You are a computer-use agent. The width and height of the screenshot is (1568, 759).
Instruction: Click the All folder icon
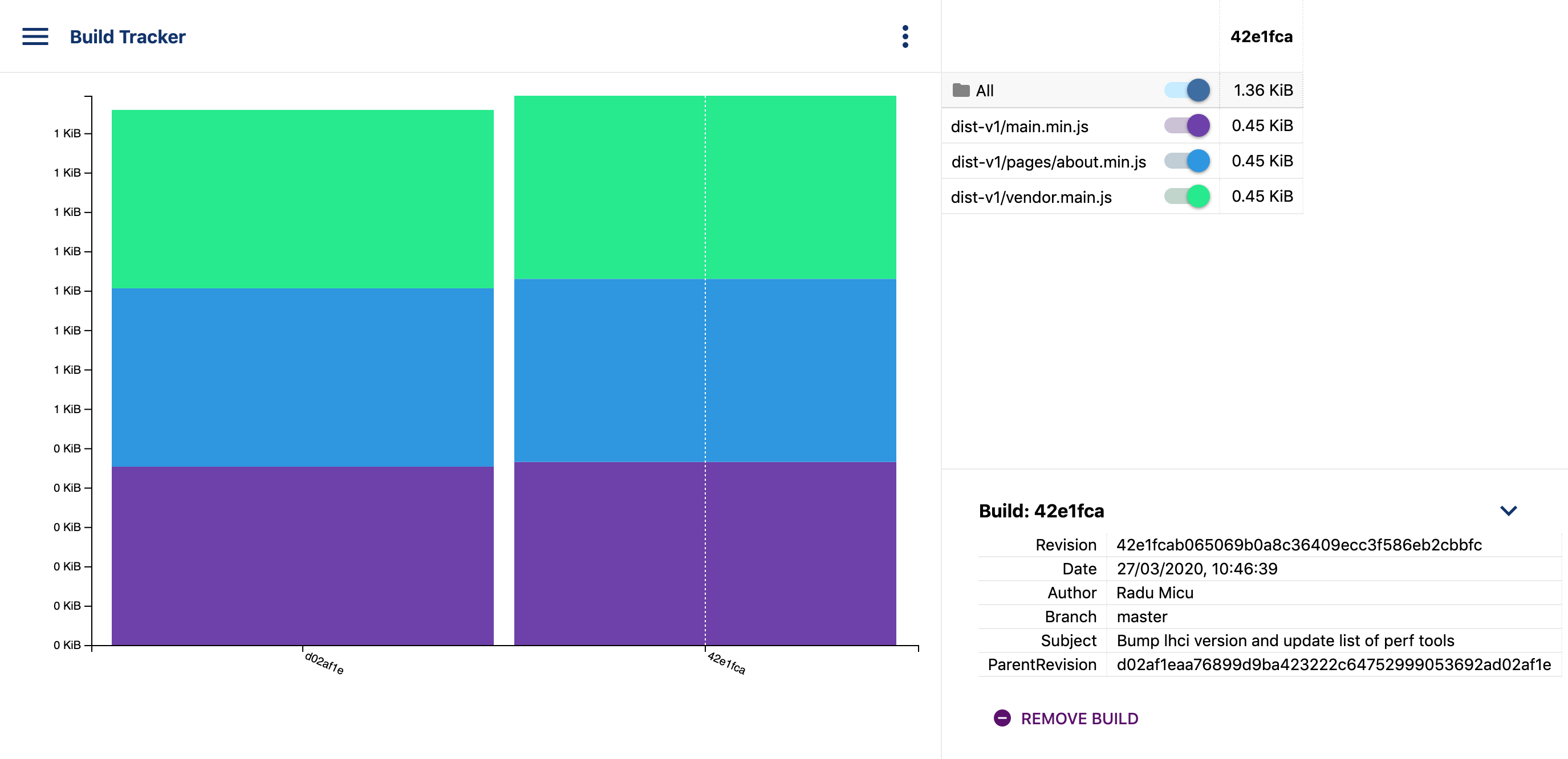[x=961, y=90]
